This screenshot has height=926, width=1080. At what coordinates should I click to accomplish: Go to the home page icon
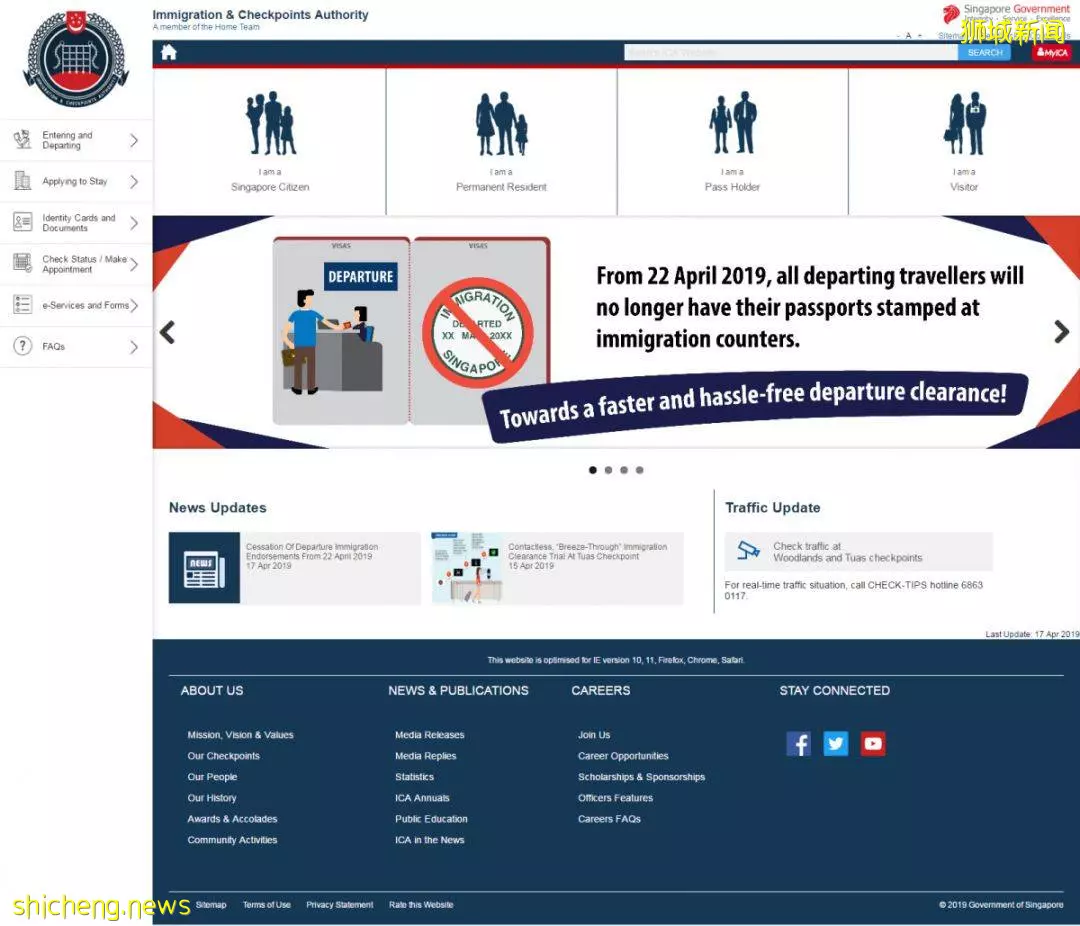pos(169,52)
